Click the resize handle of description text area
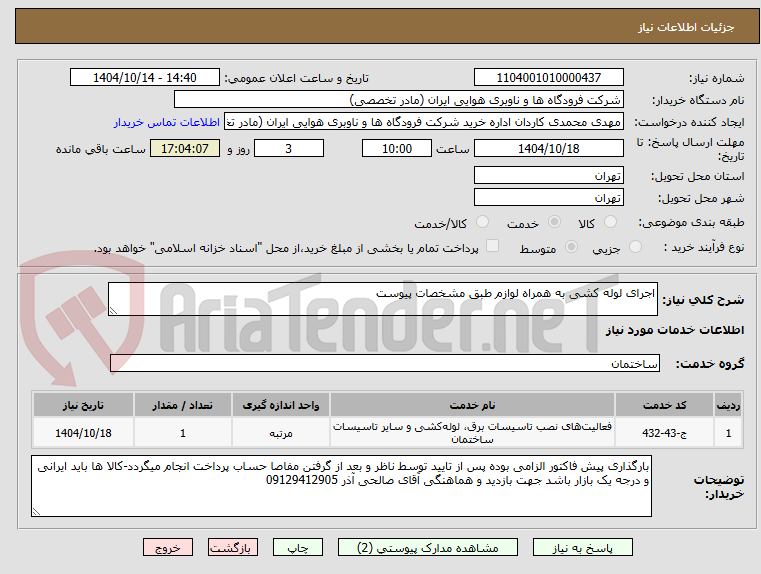The height and width of the screenshot is (574, 761). click(113, 311)
